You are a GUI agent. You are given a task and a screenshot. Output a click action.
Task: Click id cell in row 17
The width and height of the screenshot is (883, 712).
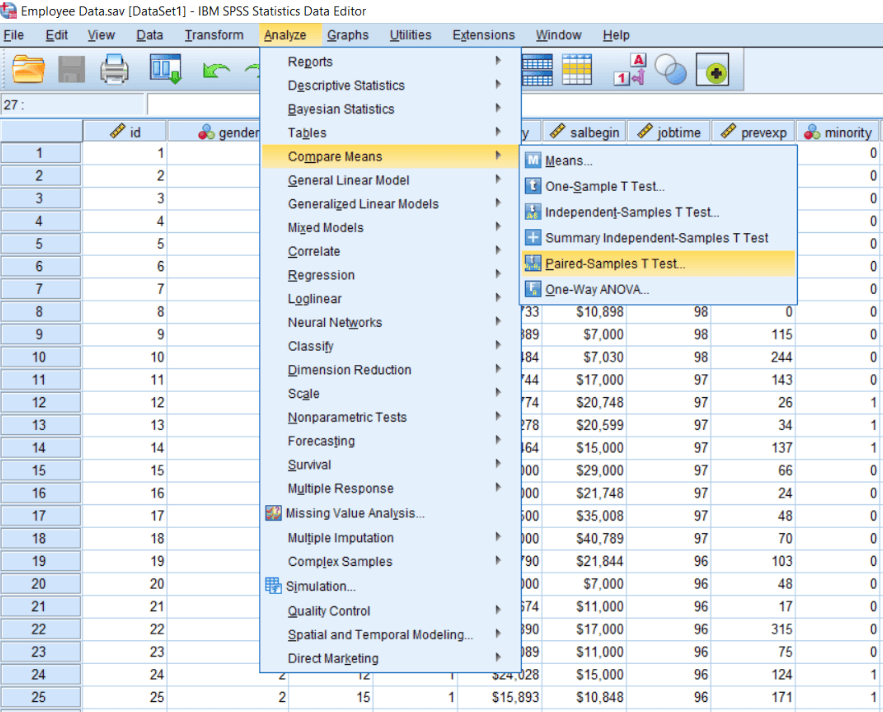(x=124, y=515)
